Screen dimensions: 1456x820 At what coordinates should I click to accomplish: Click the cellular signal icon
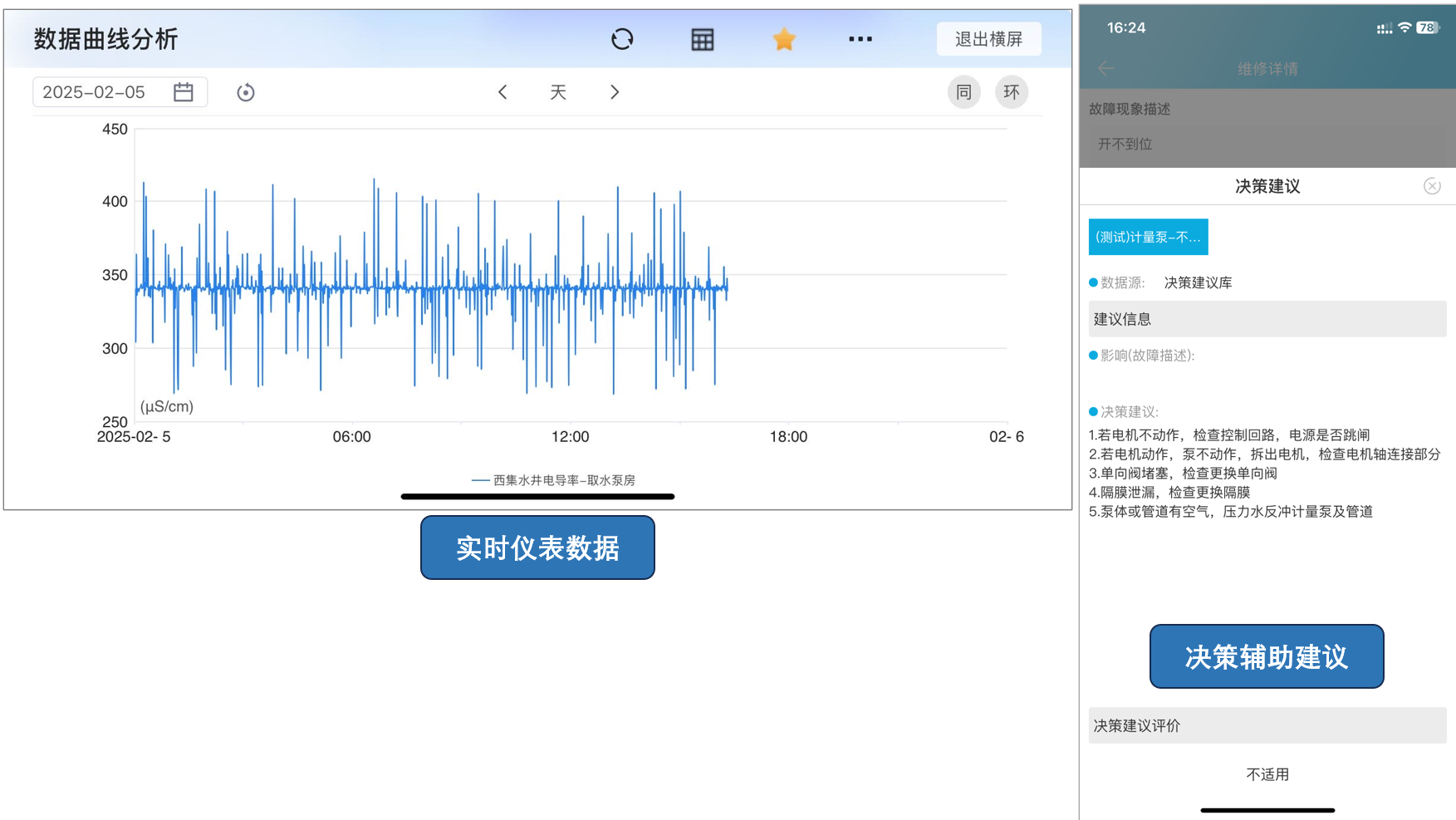[1384, 28]
